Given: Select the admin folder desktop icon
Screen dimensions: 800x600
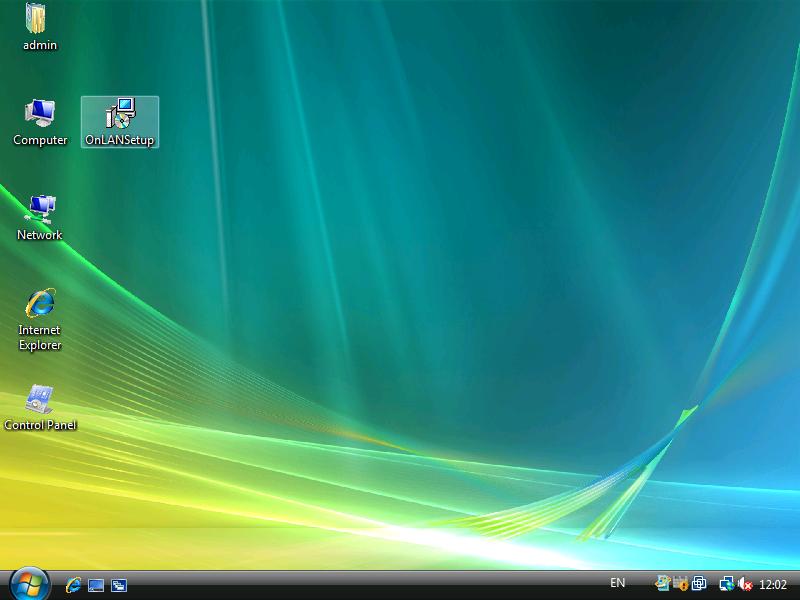Looking at the screenshot, I should click(39, 19).
